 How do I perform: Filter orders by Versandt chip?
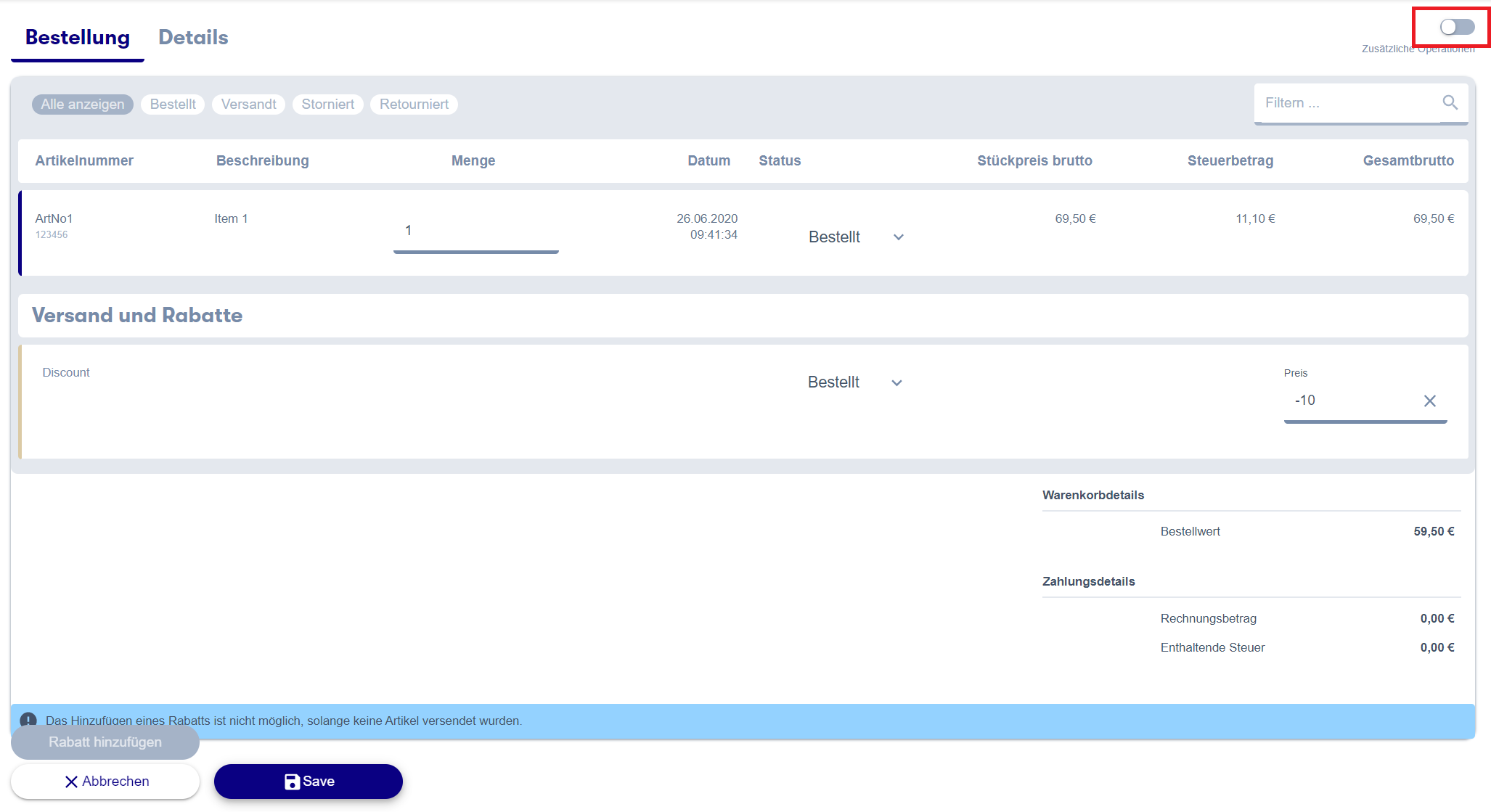[248, 104]
